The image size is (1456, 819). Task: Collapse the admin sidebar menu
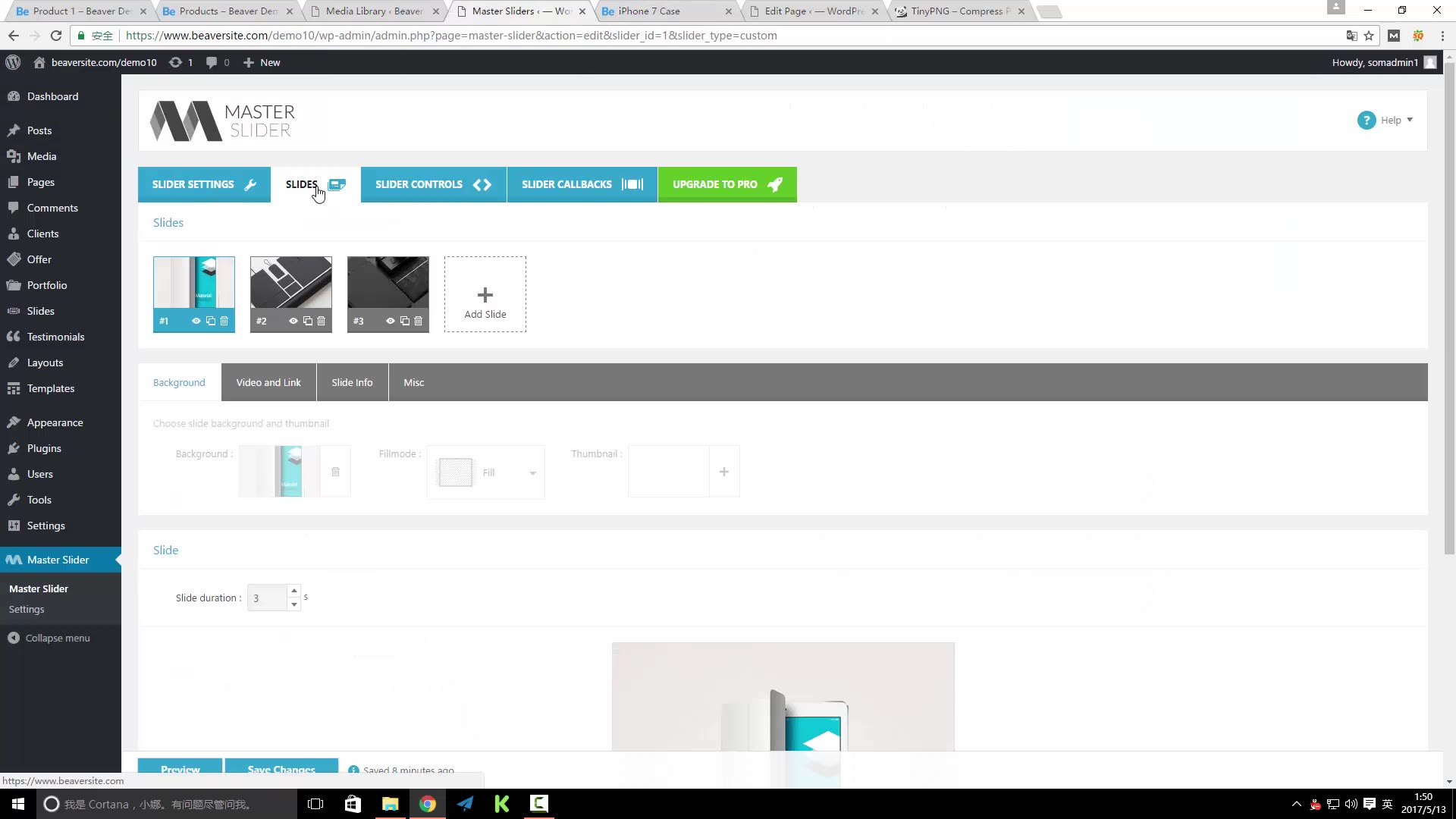[x=49, y=638]
